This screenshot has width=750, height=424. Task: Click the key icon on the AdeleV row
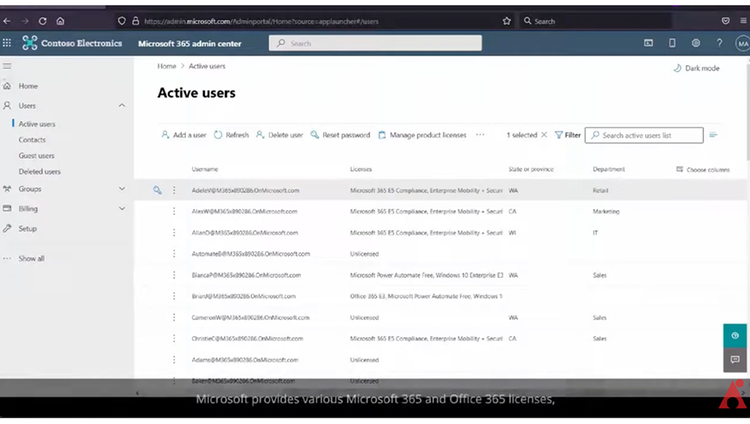tap(157, 190)
